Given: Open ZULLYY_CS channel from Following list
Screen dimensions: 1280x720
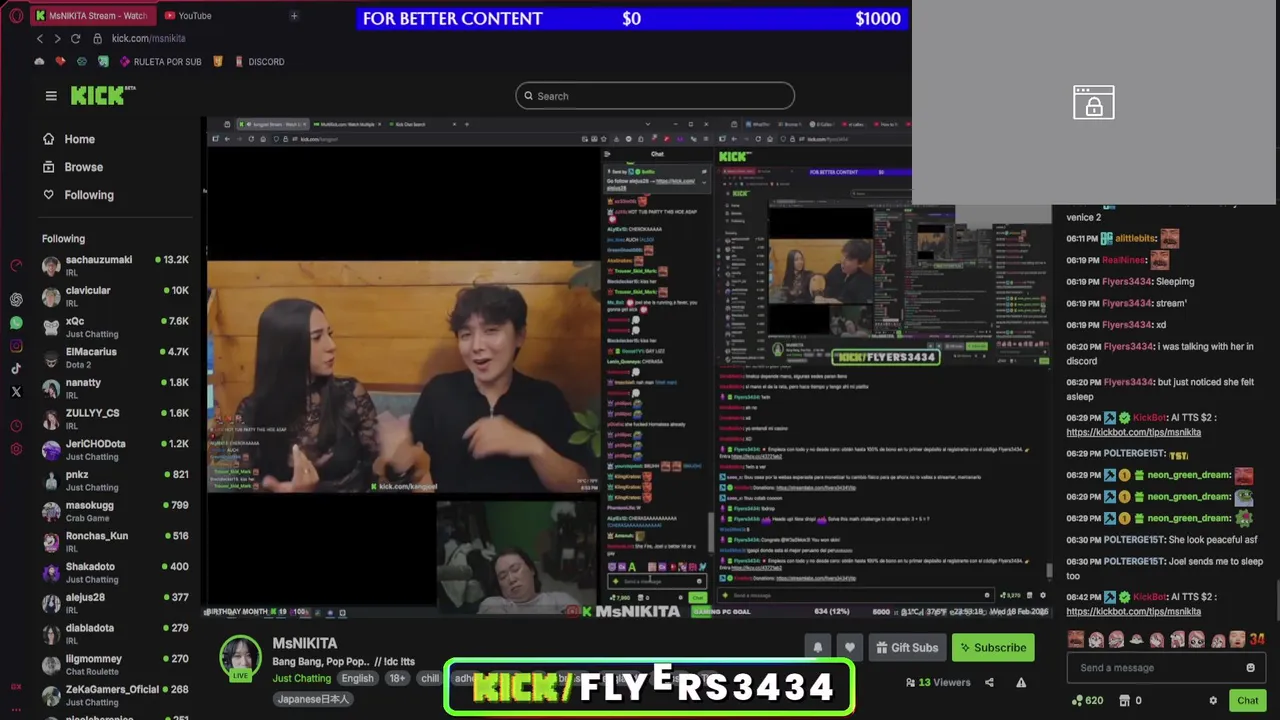Looking at the screenshot, I should pyautogui.click(x=115, y=419).
